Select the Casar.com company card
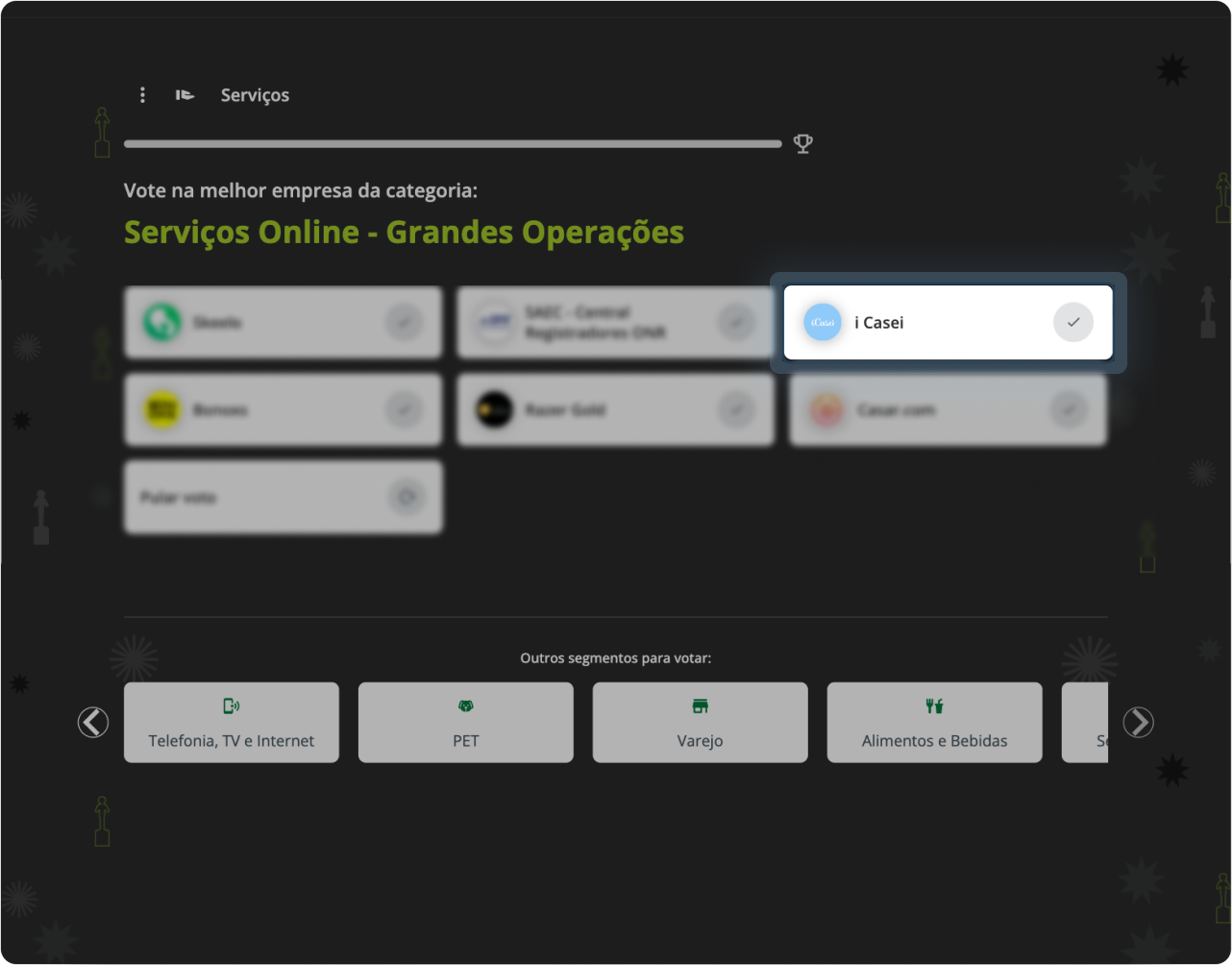Screen dimensions: 1232x965 click(948, 409)
